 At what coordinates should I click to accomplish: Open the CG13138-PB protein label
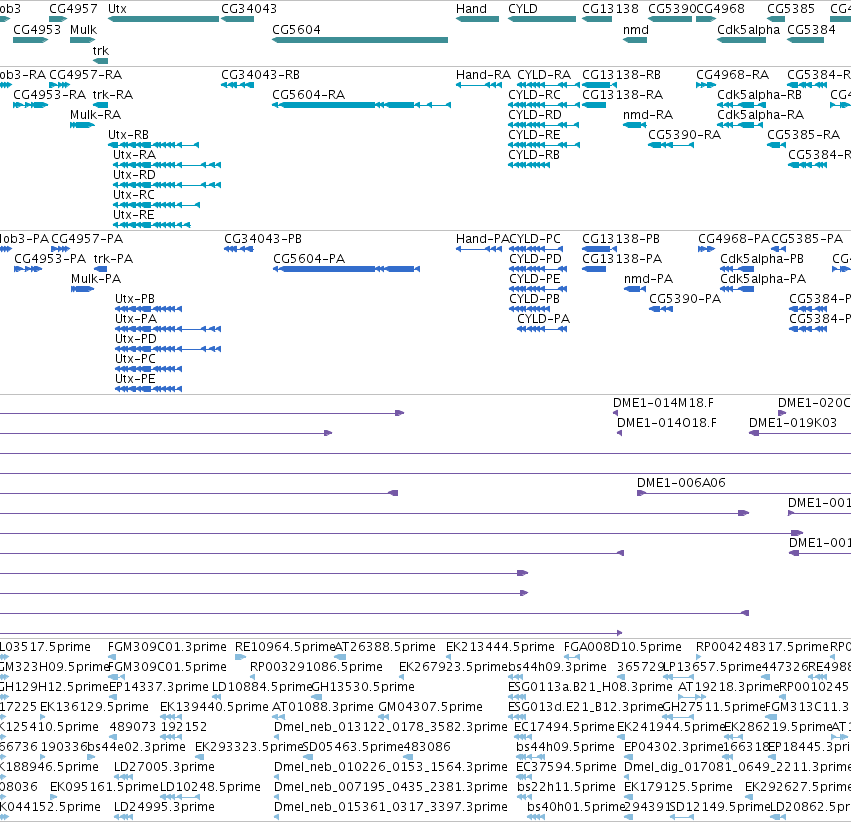pyautogui.click(x=620, y=239)
